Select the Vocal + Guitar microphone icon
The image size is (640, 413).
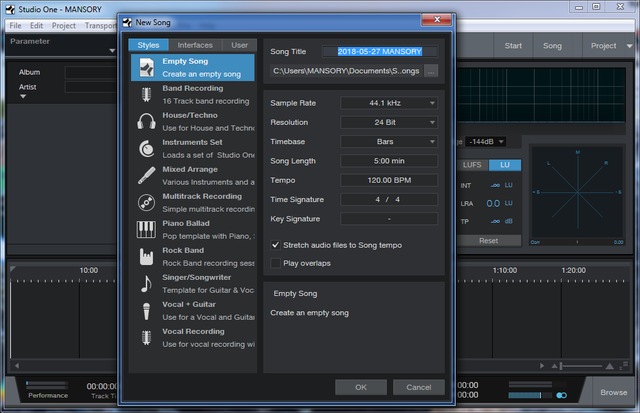point(145,310)
